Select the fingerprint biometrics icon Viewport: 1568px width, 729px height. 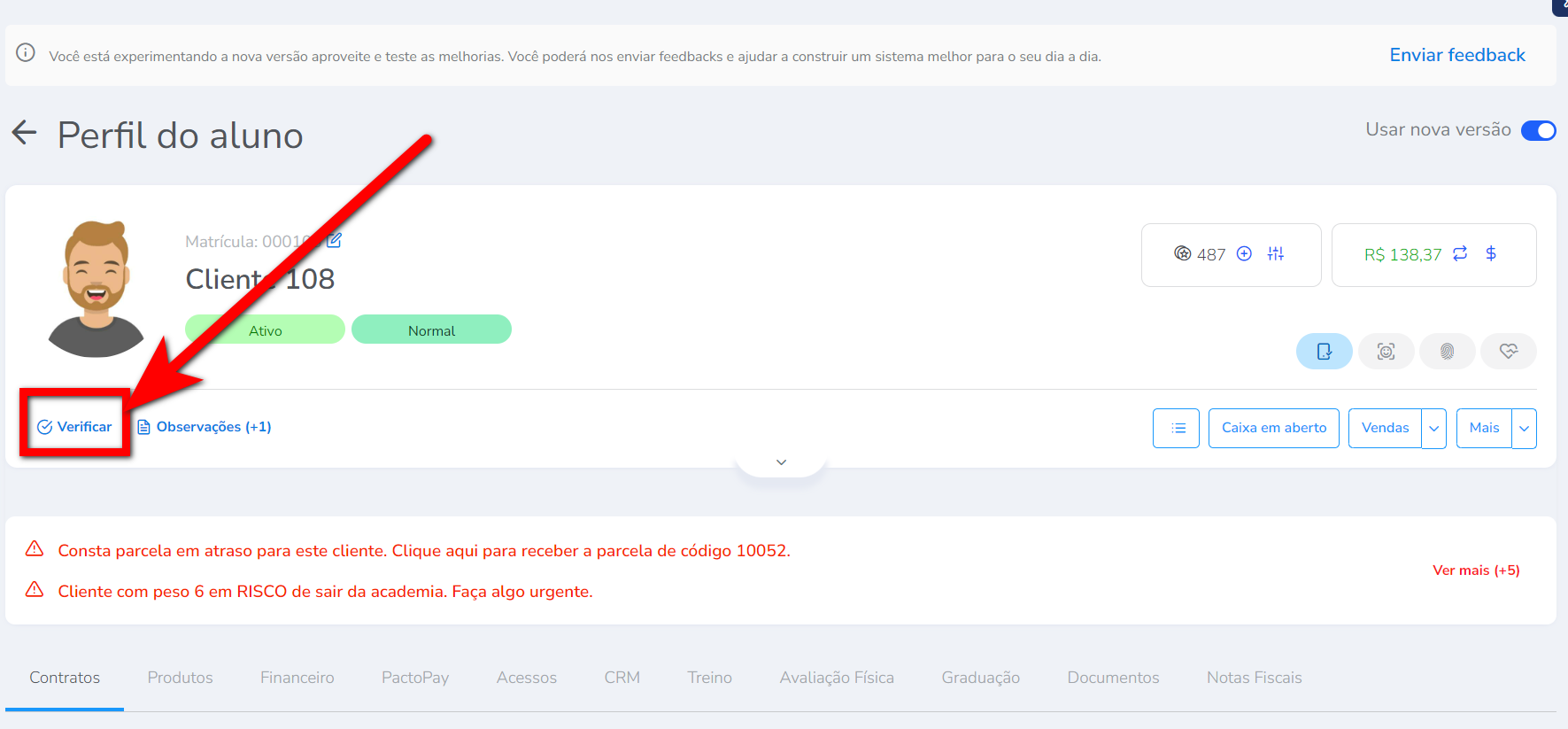point(1447,352)
